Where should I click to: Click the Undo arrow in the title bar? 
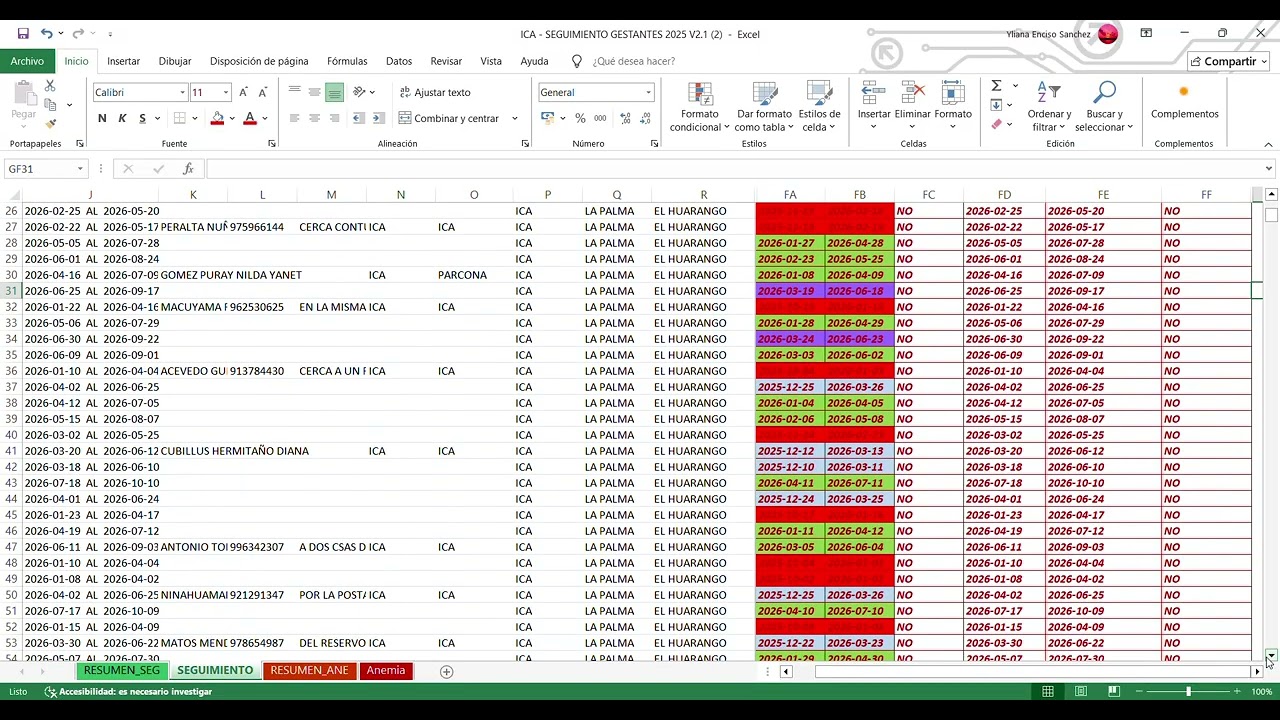tap(46, 34)
